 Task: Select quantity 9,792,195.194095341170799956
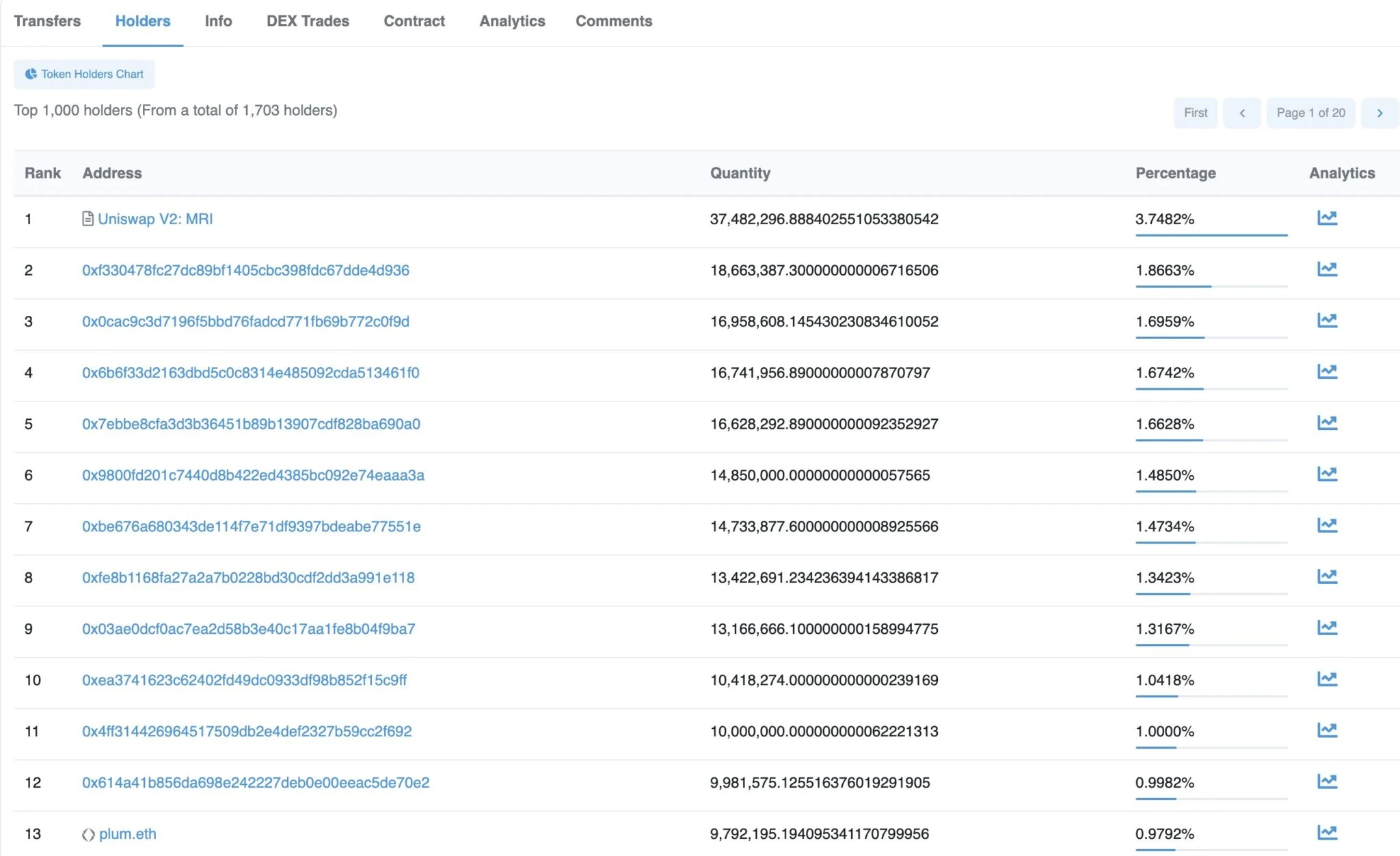(x=820, y=834)
